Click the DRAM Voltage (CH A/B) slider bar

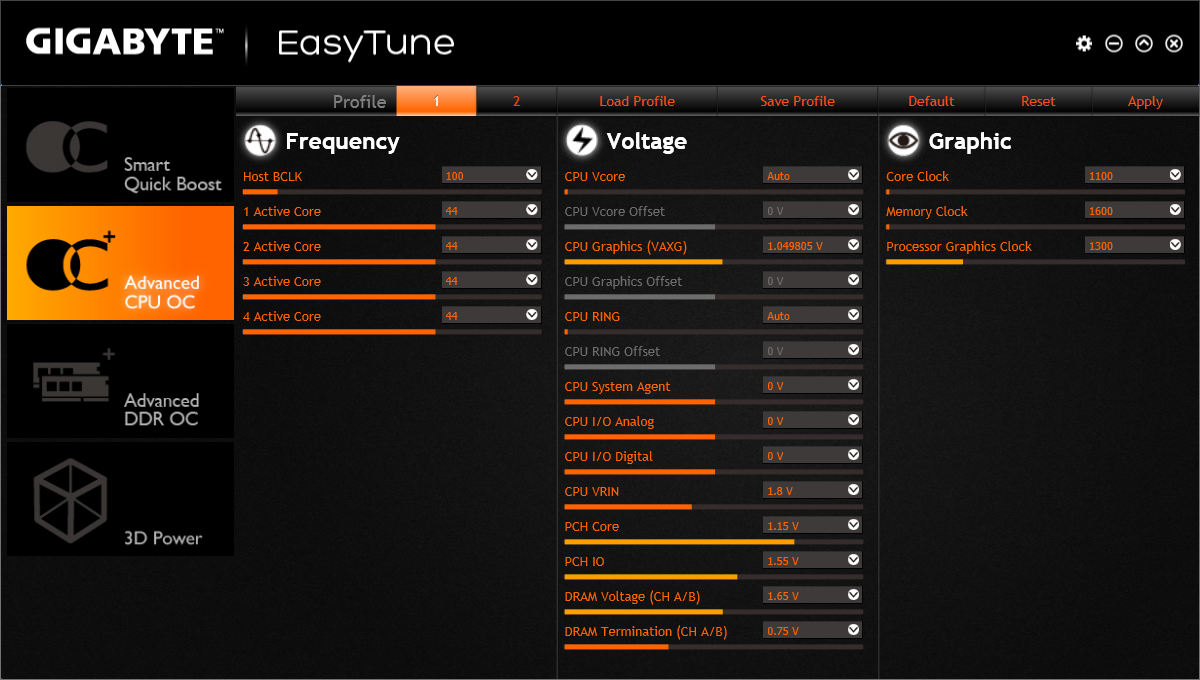[713, 611]
